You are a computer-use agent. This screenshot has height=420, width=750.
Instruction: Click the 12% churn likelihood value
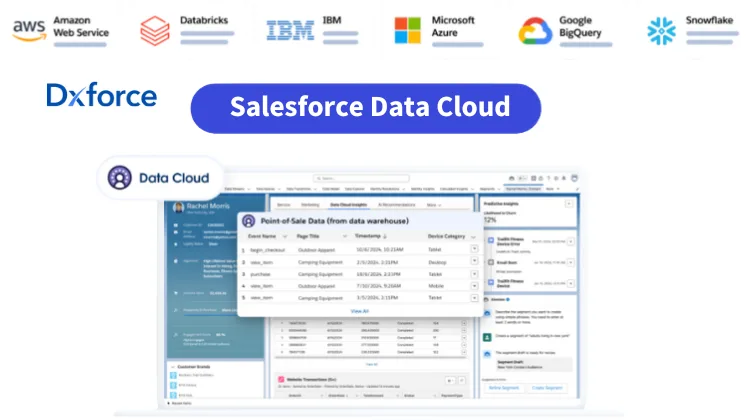490,220
